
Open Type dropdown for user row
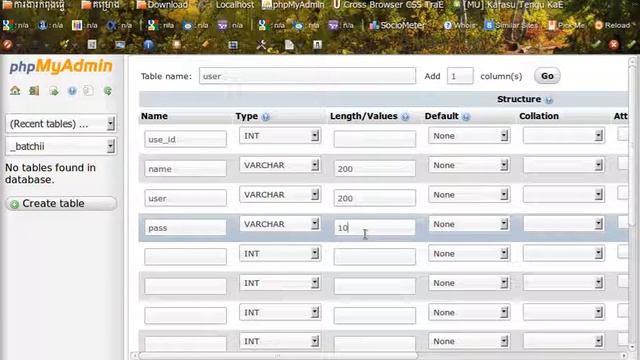pyautogui.click(x=280, y=194)
